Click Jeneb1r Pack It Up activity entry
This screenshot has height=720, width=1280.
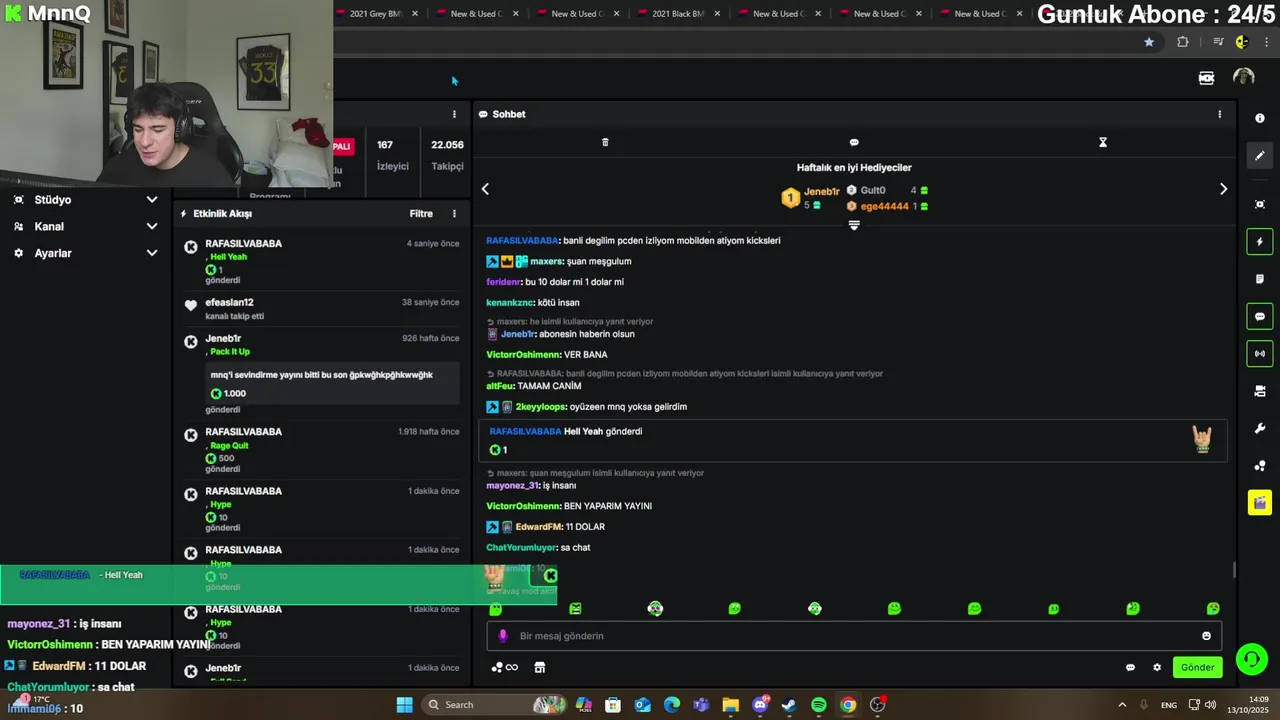[x=321, y=374]
